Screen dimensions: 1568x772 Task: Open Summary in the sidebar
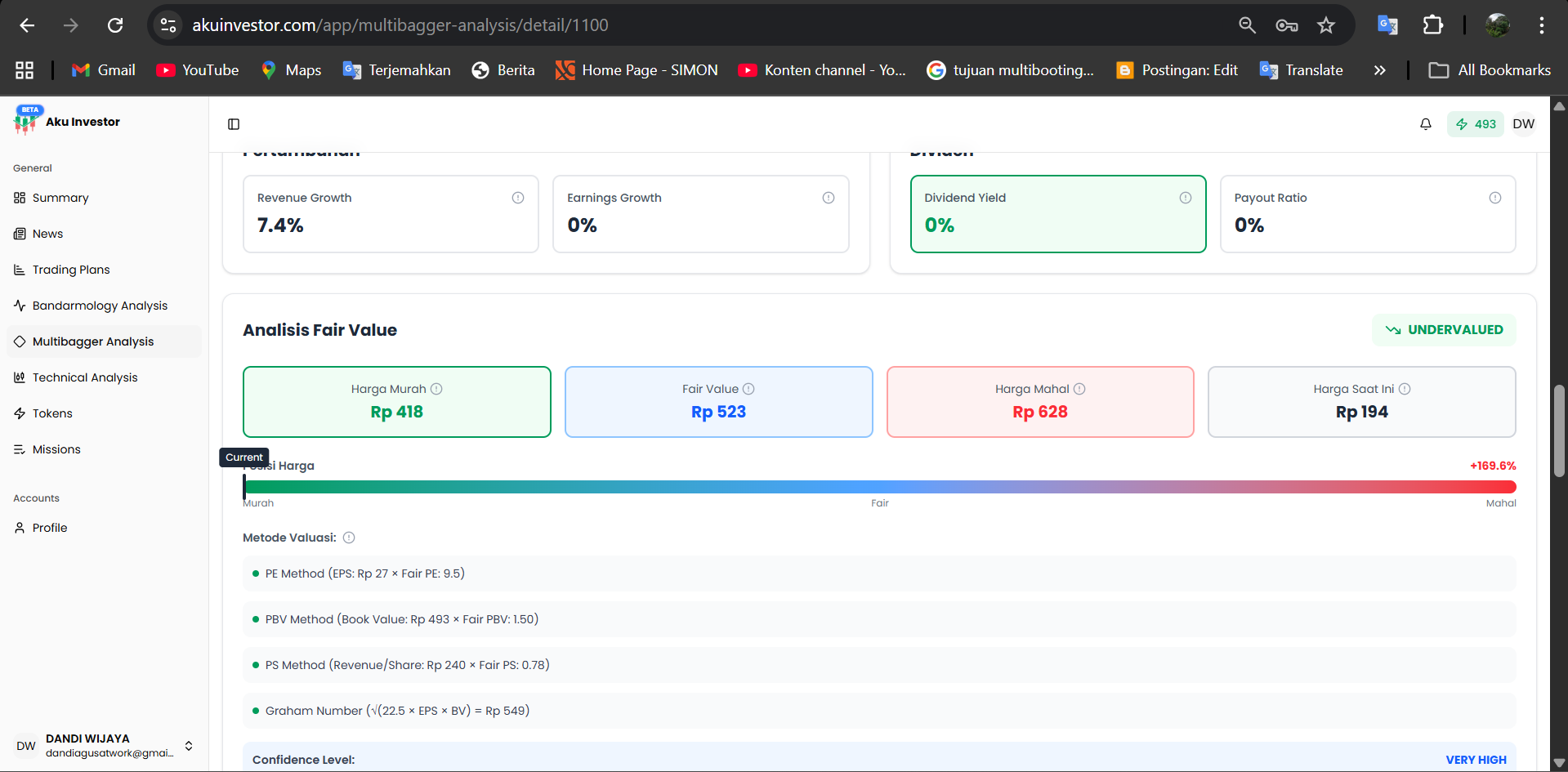click(x=60, y=198)
